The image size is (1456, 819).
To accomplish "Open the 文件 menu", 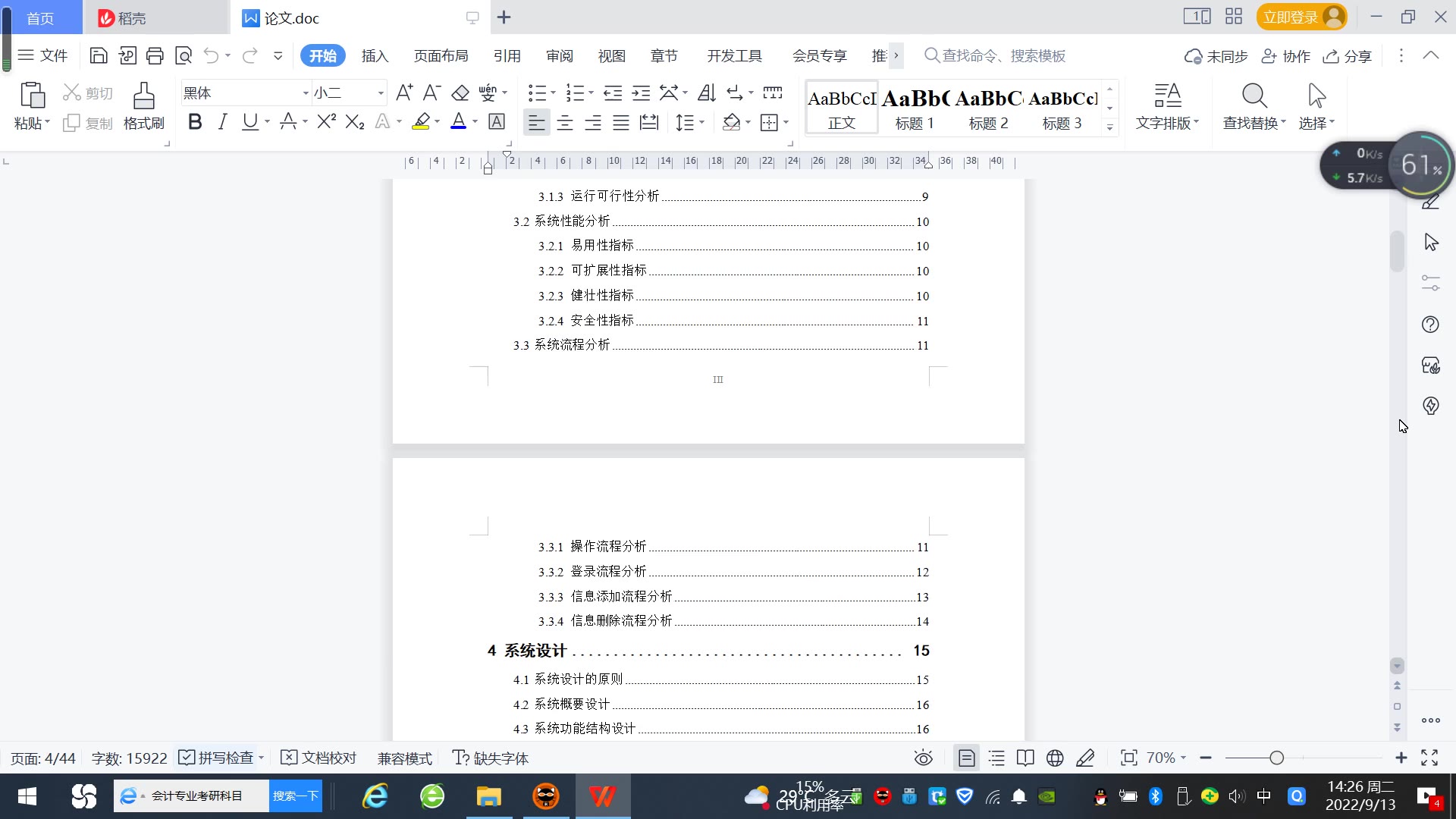I will pos(43,55).
